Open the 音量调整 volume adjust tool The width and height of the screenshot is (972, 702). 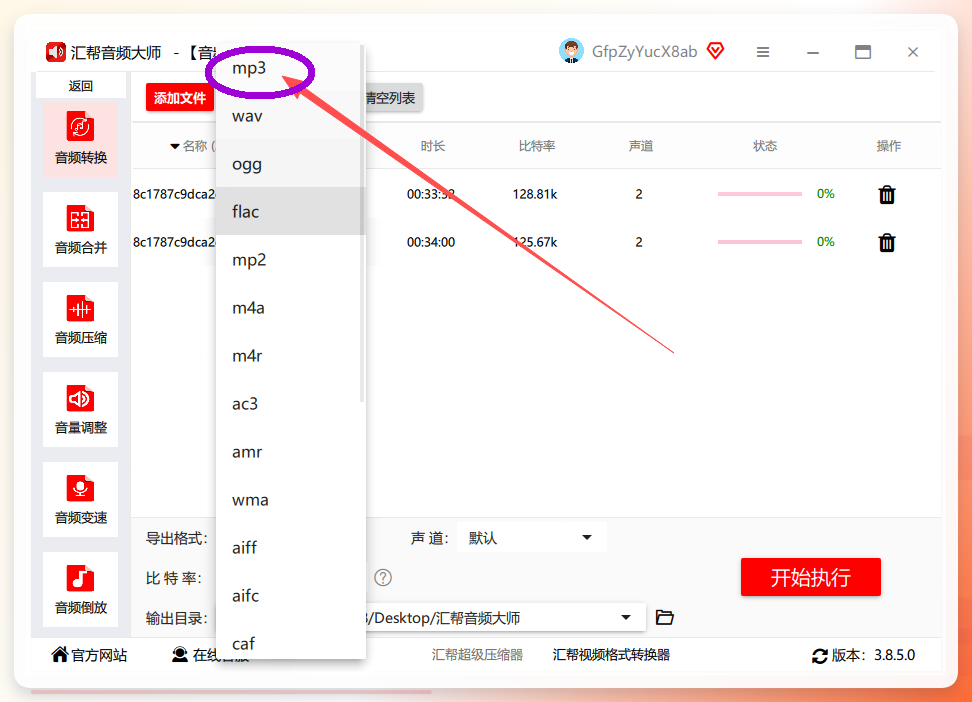point(81,409)
